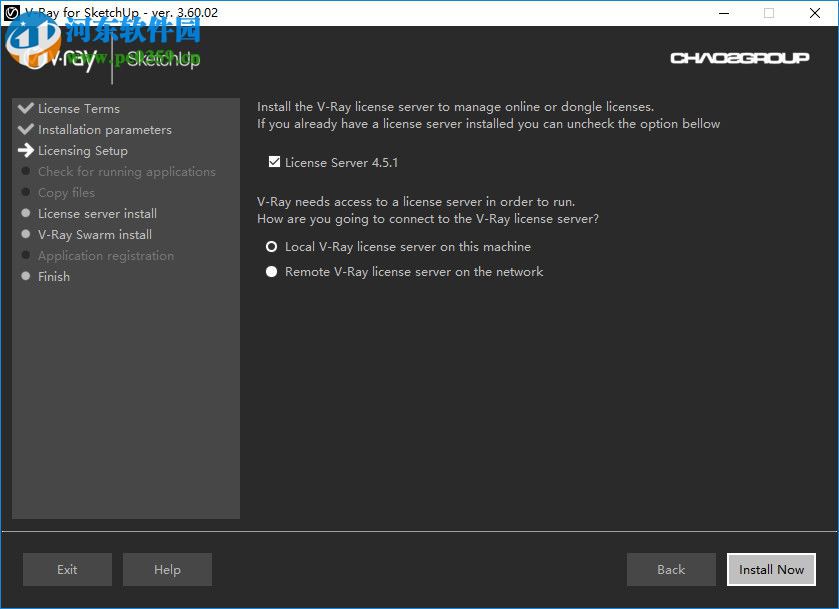The image size is (839, 609).
Task: Click the Back button
Action: click(671, 569)
